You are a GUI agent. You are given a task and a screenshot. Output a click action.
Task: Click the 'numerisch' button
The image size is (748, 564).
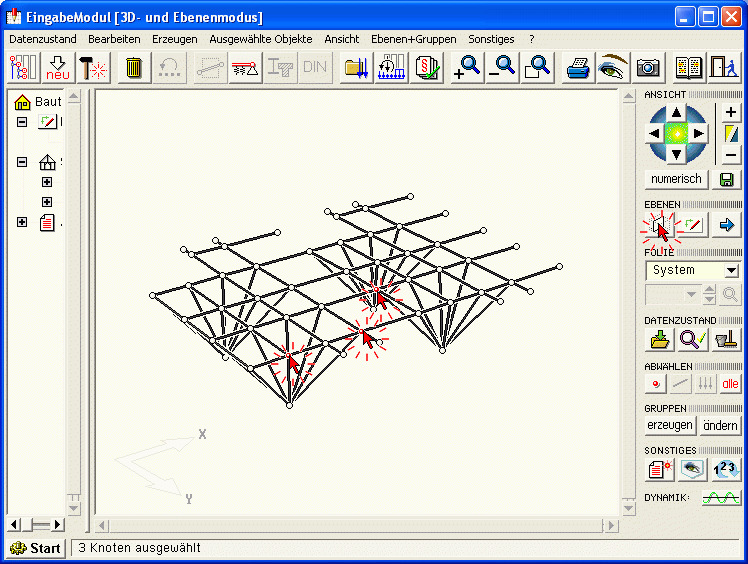pyautogui.click(x=676, y=180)
